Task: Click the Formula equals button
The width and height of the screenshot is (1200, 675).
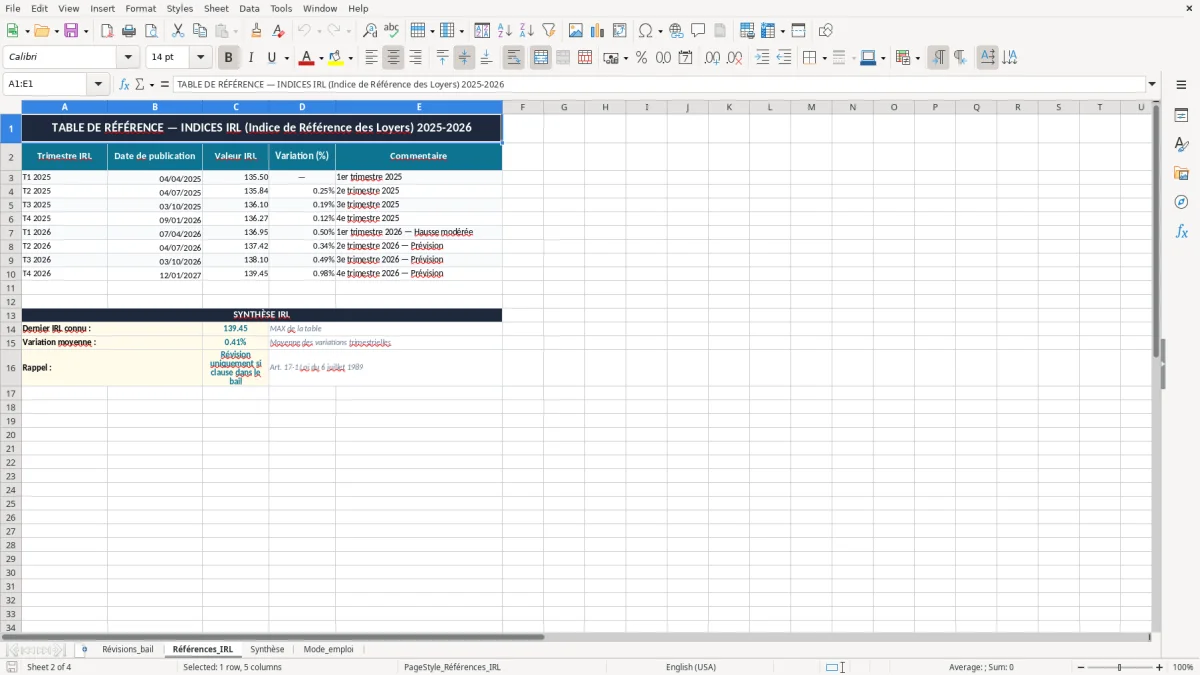Action: (x=165, y=84)
